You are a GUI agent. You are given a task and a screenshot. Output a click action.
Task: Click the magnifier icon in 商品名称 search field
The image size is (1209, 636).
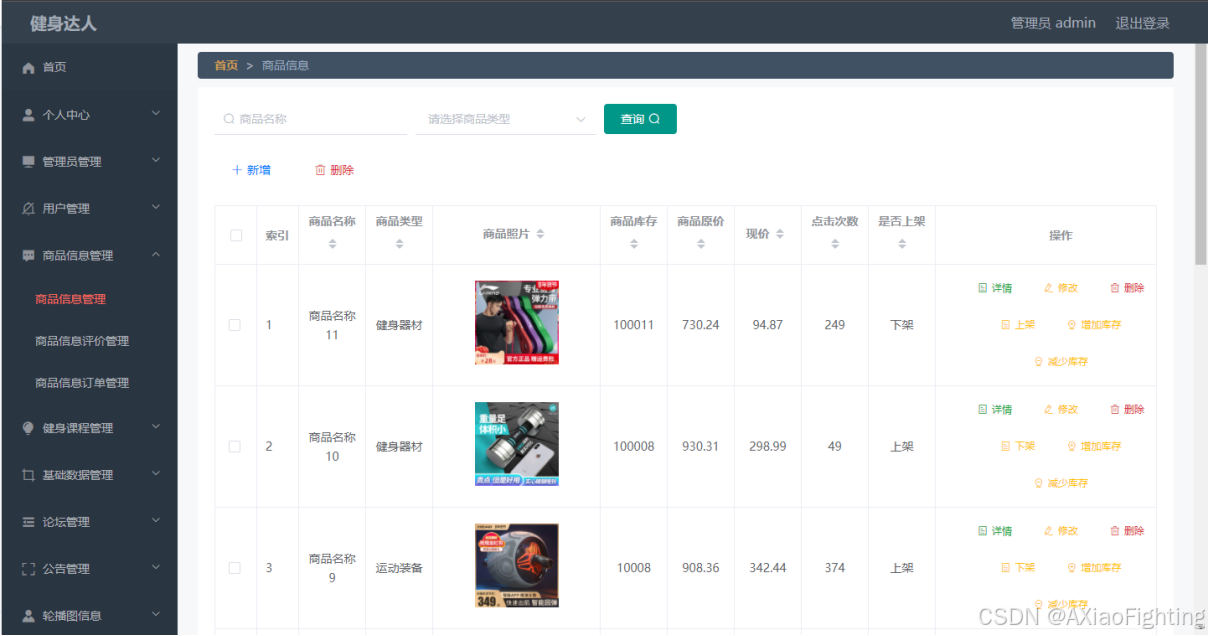click(229, 119)
